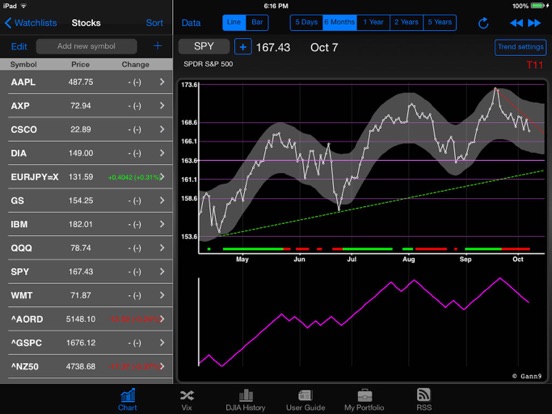The height and width of the screenshot is (414, 552).
Task: Expand the ^AORD row chevron
Action: click(x=162, y=319)
